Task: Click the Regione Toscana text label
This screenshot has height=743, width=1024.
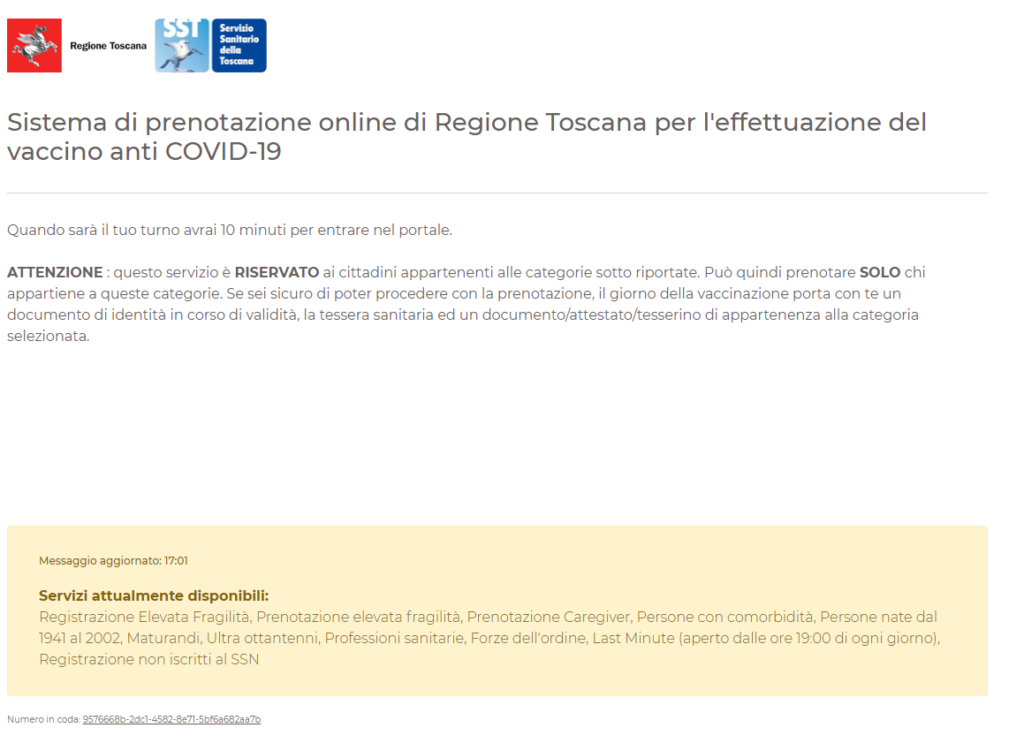Action: [x=107, y=44]
